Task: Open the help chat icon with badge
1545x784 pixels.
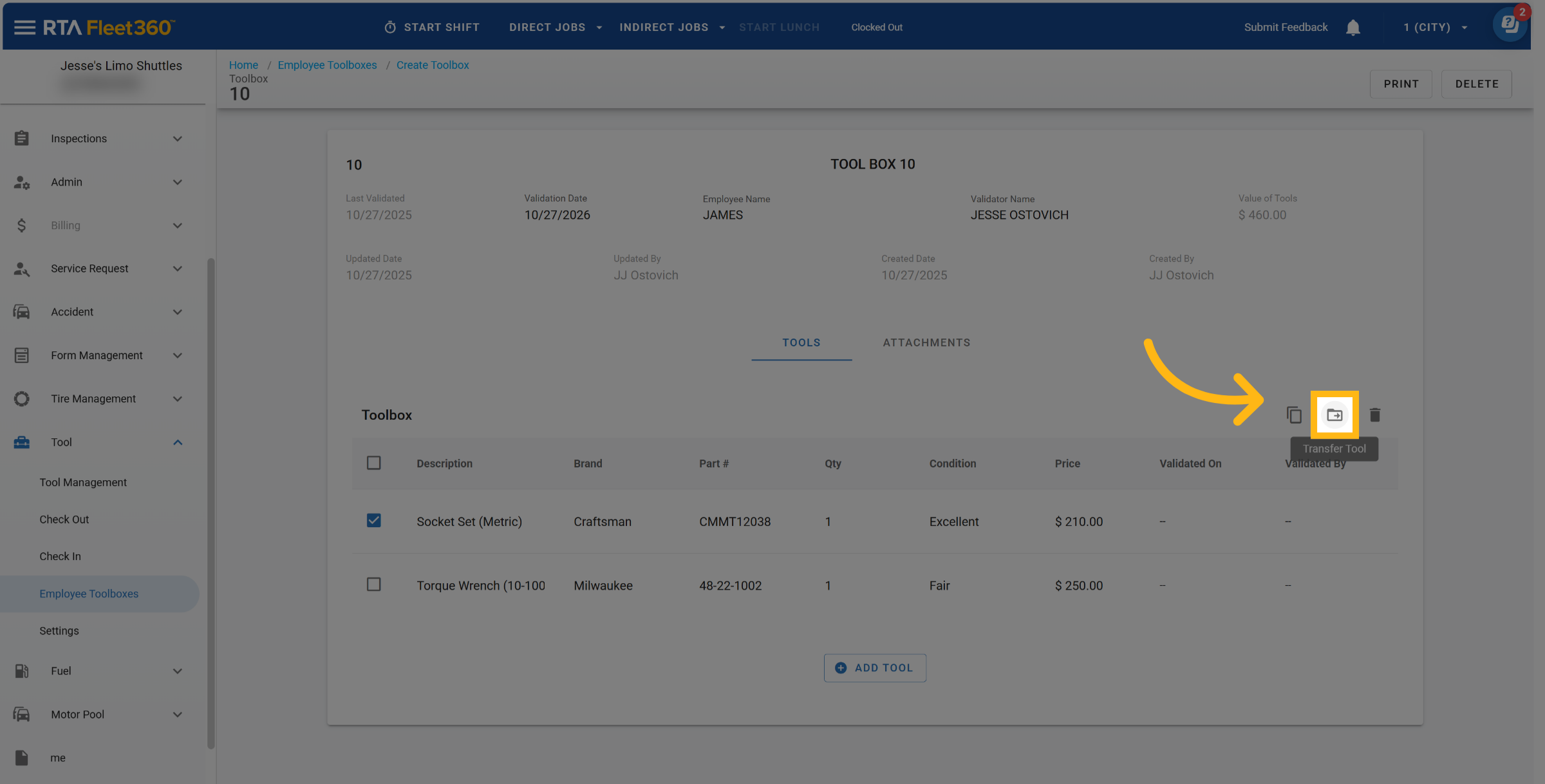Action: pyautogui.click(x=1509, y=26)
